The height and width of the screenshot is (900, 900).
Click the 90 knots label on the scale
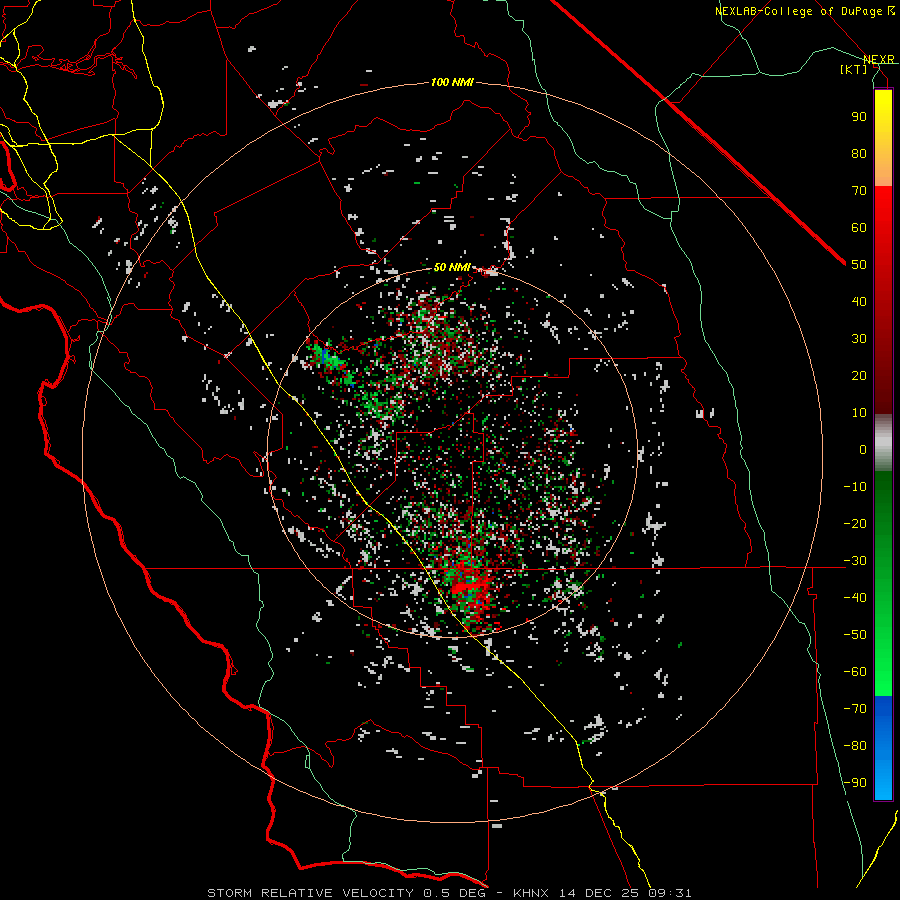(859, 117)
